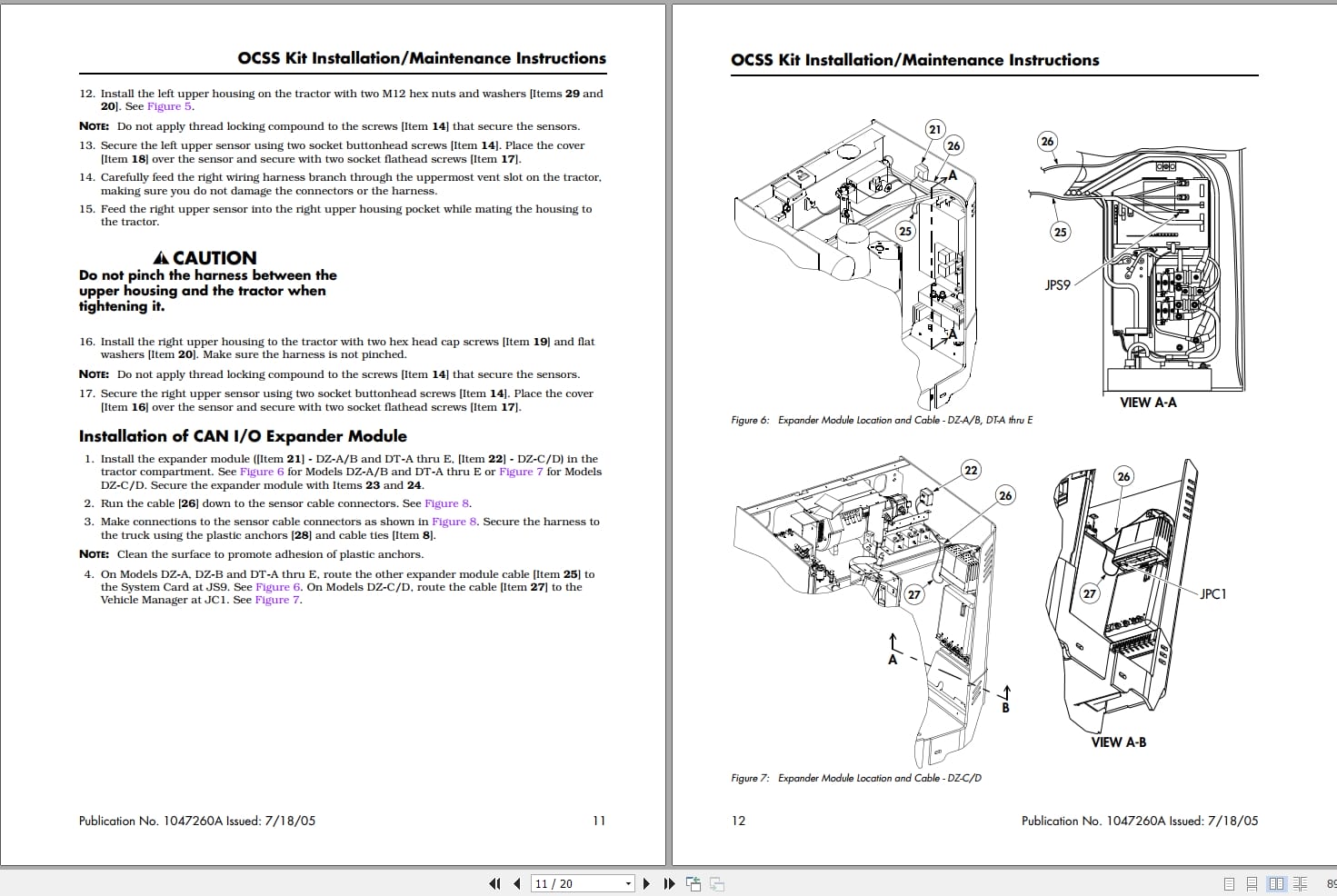The width and height of the screenshot is (1337, 896).
Task: Open Figure 8 from the Run the cable step
Action: click(446, 503)
